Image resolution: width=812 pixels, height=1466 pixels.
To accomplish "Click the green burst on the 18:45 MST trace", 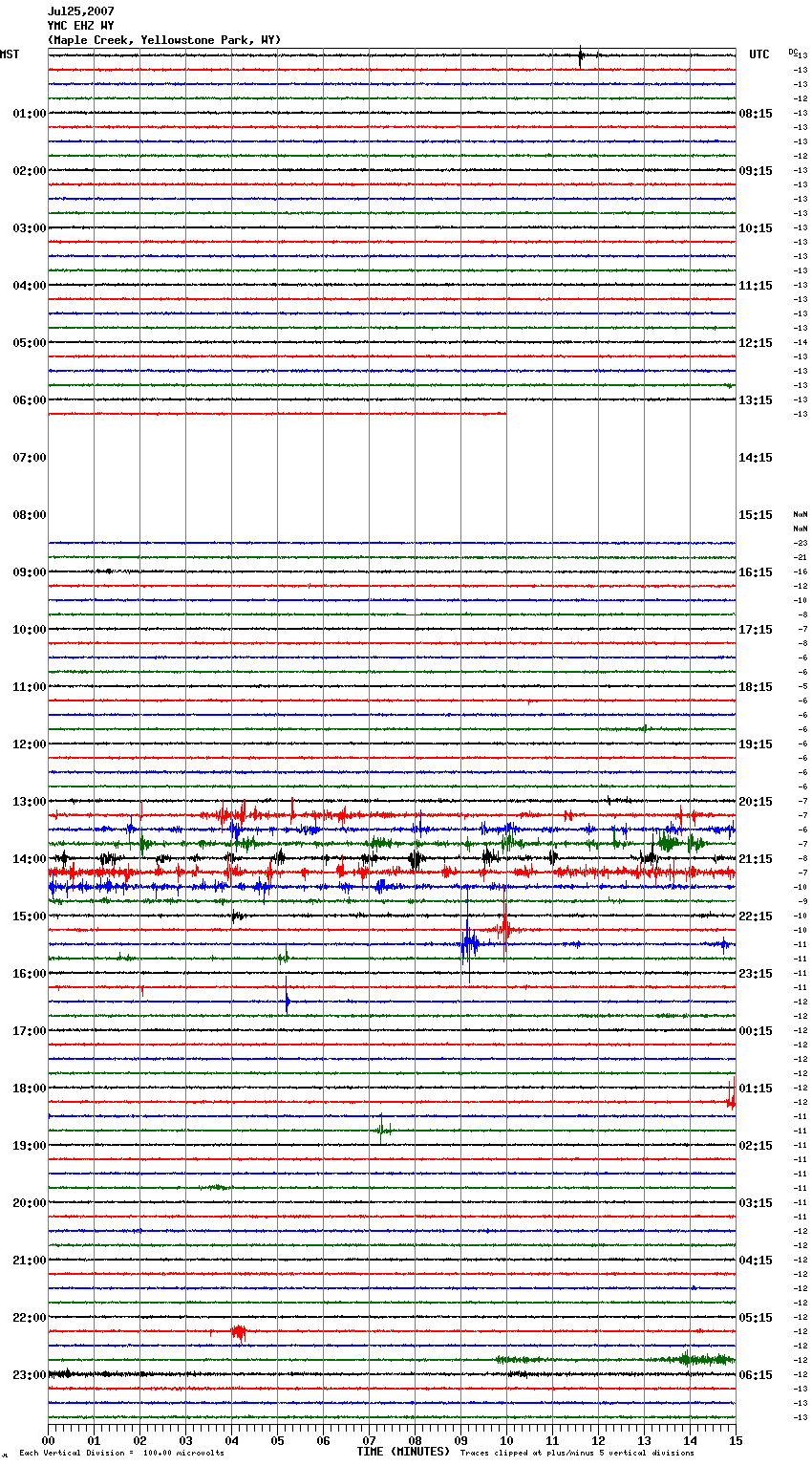I will point(382,1130).
